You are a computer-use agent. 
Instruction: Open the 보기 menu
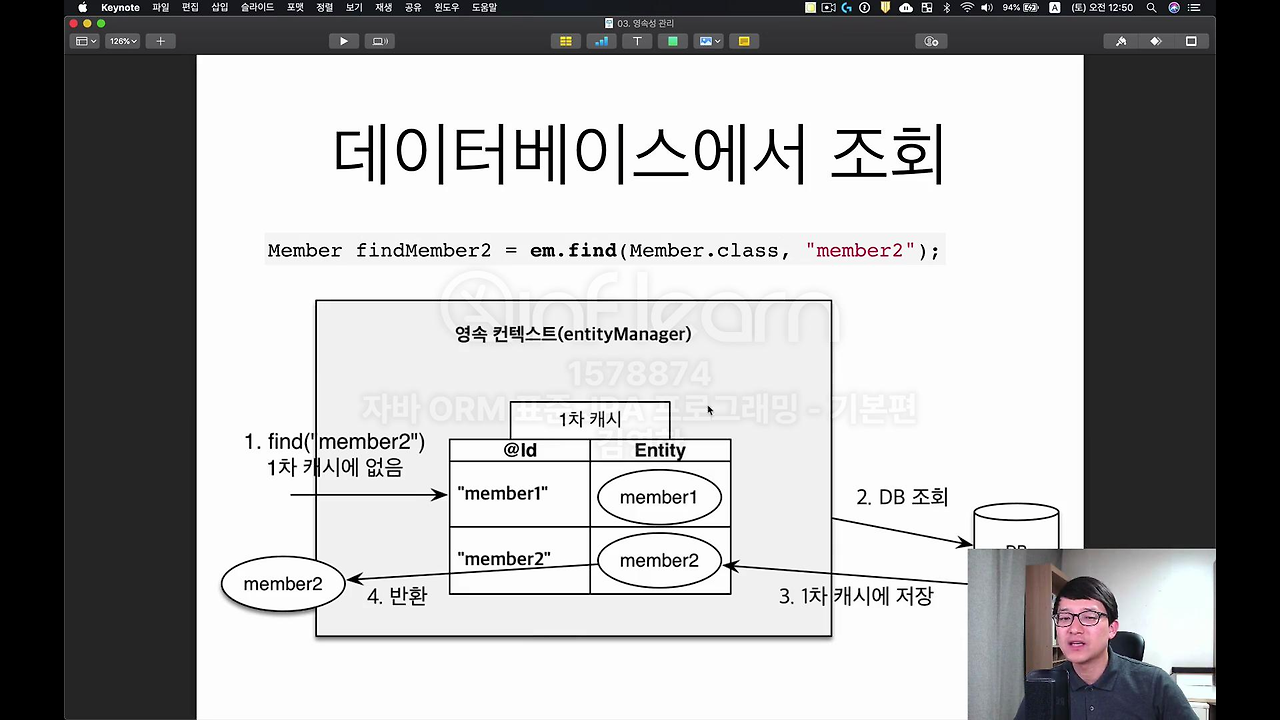coord(354,7)
